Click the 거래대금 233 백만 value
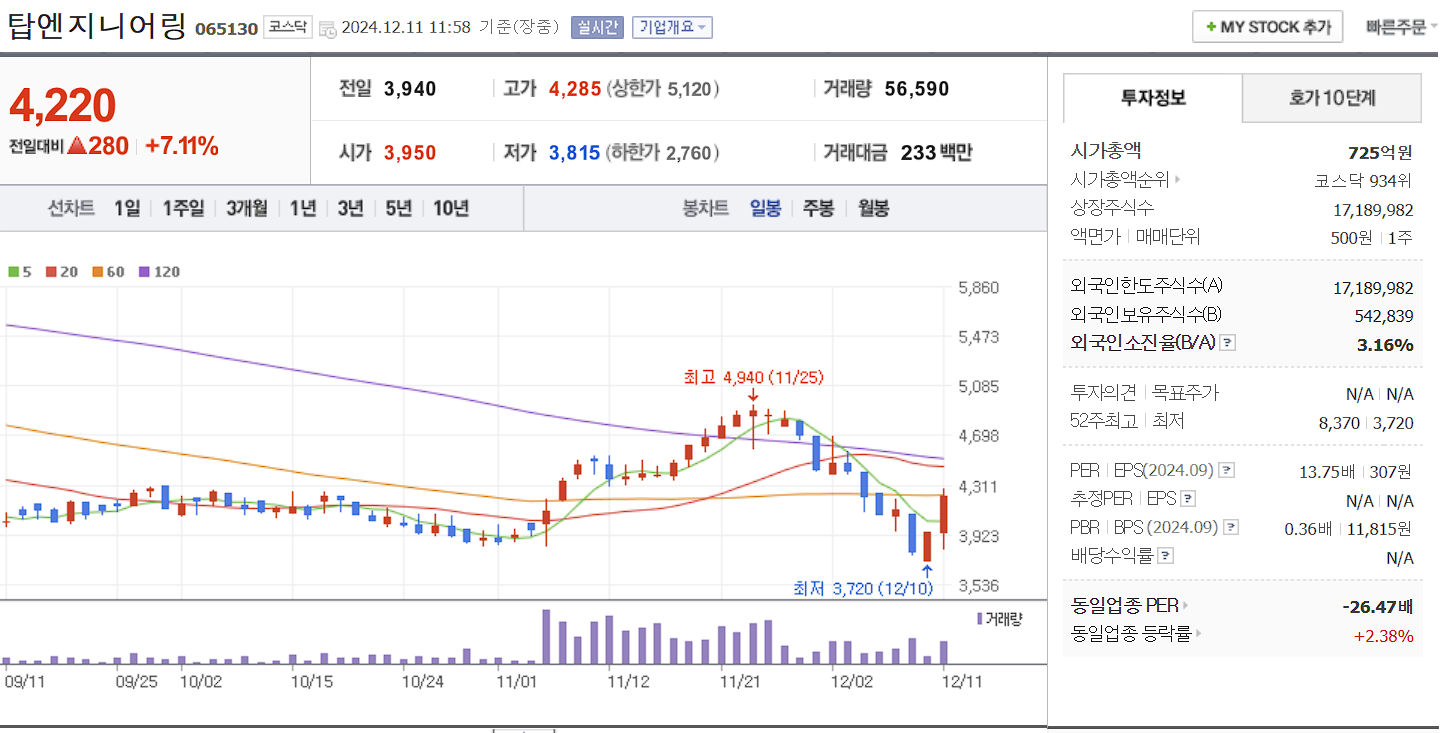Image resolution: width=1441 pixels, height=733 pixels. pos(937,153)
